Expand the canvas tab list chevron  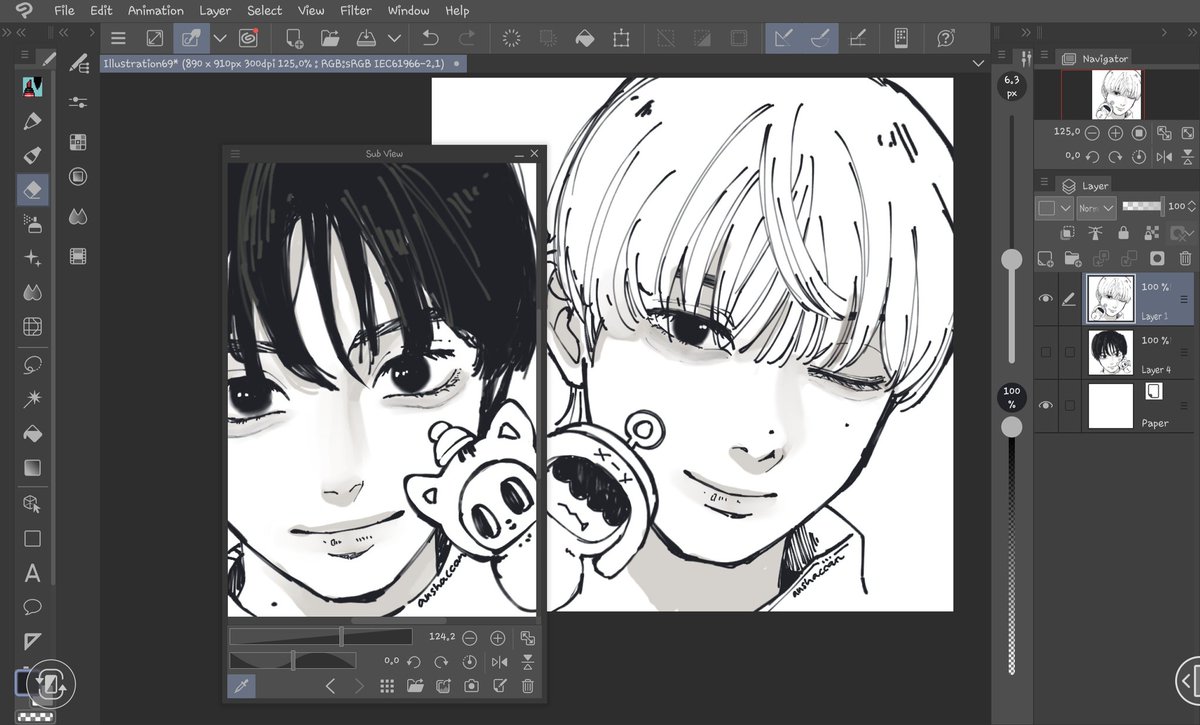[x=978, y=63]
